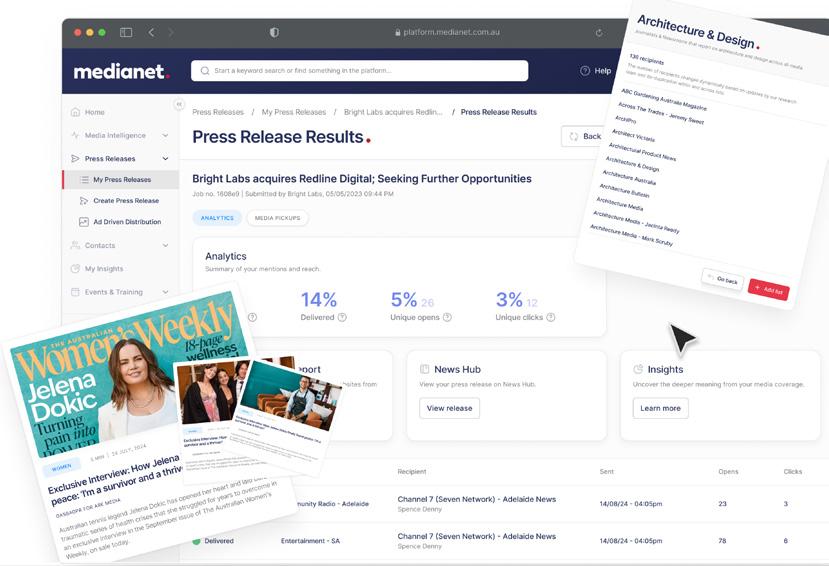Switch to the Analytics tab
Viewport: 829px width, 566px height.
pyautogui.click(x=217, y=218)
